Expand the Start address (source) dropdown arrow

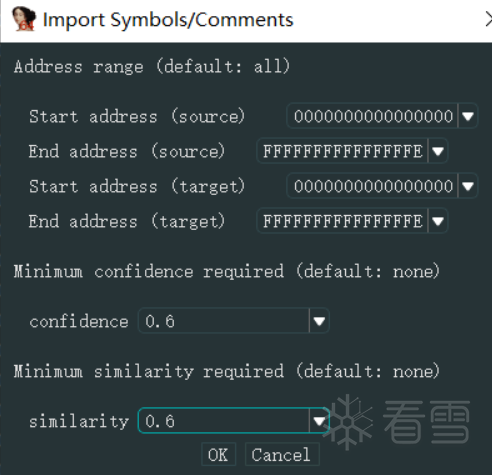pos(468,116)
